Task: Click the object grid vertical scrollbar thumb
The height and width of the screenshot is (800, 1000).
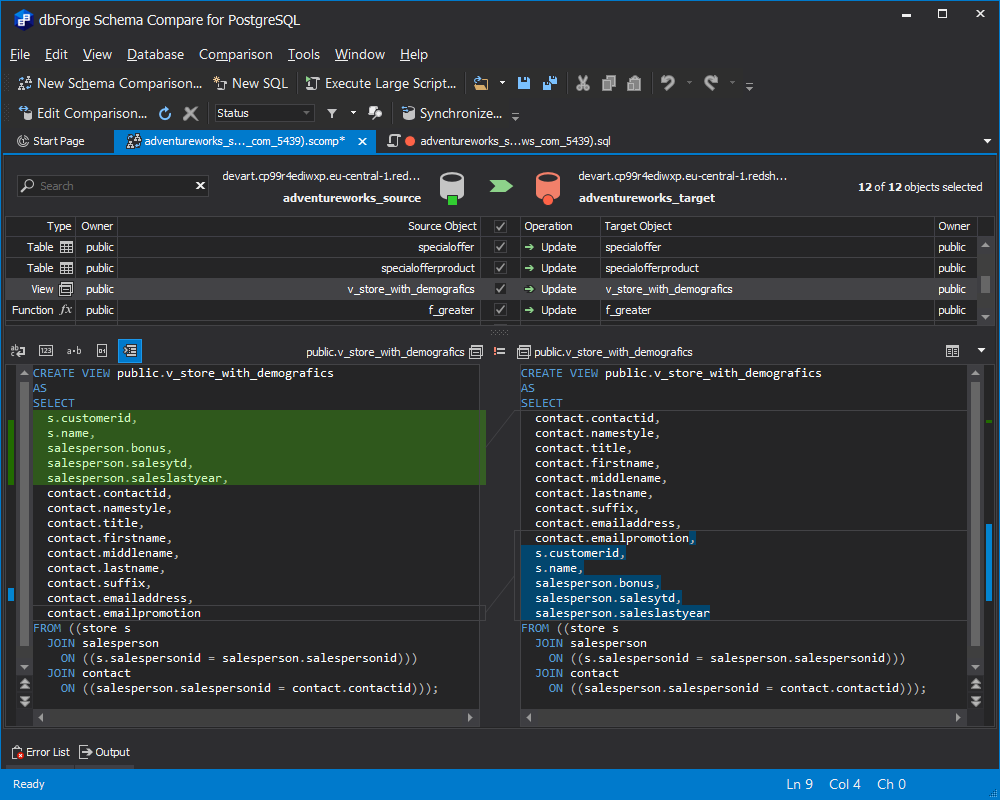Action: coord(985,283)
